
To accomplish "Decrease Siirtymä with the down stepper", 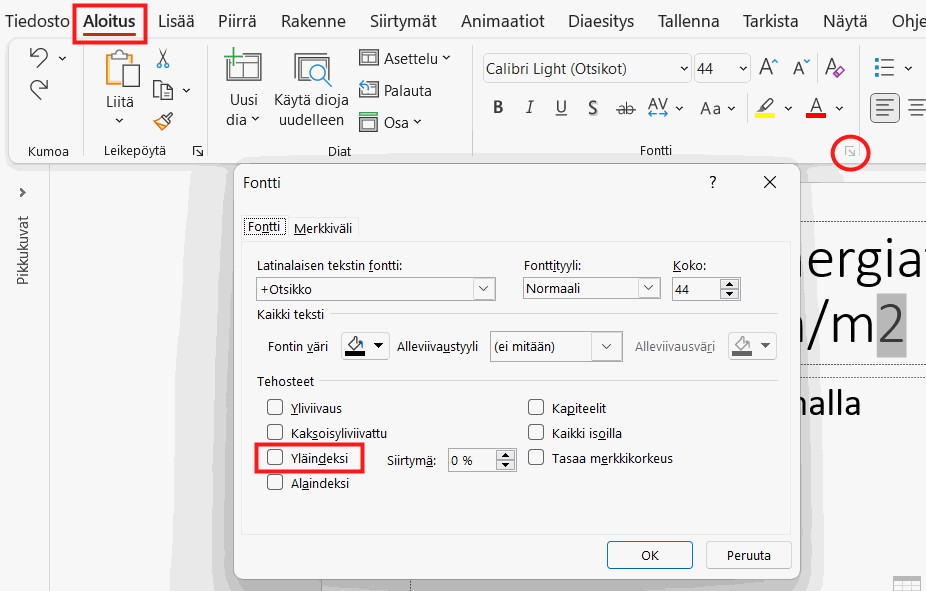I will coord(506,465).
